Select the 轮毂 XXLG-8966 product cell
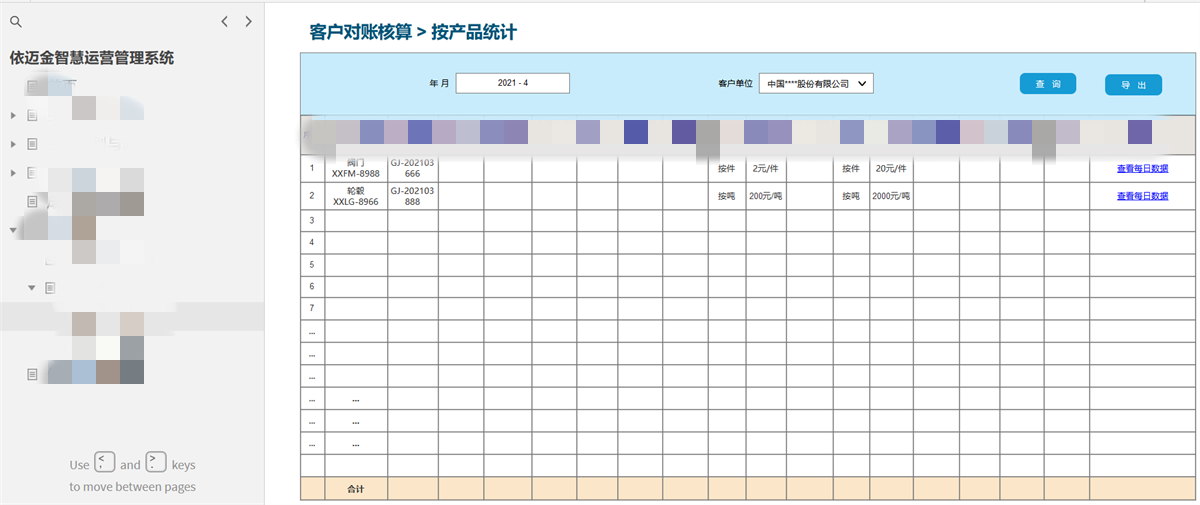The image size is (1200, 505). click(x=355, y=196)
